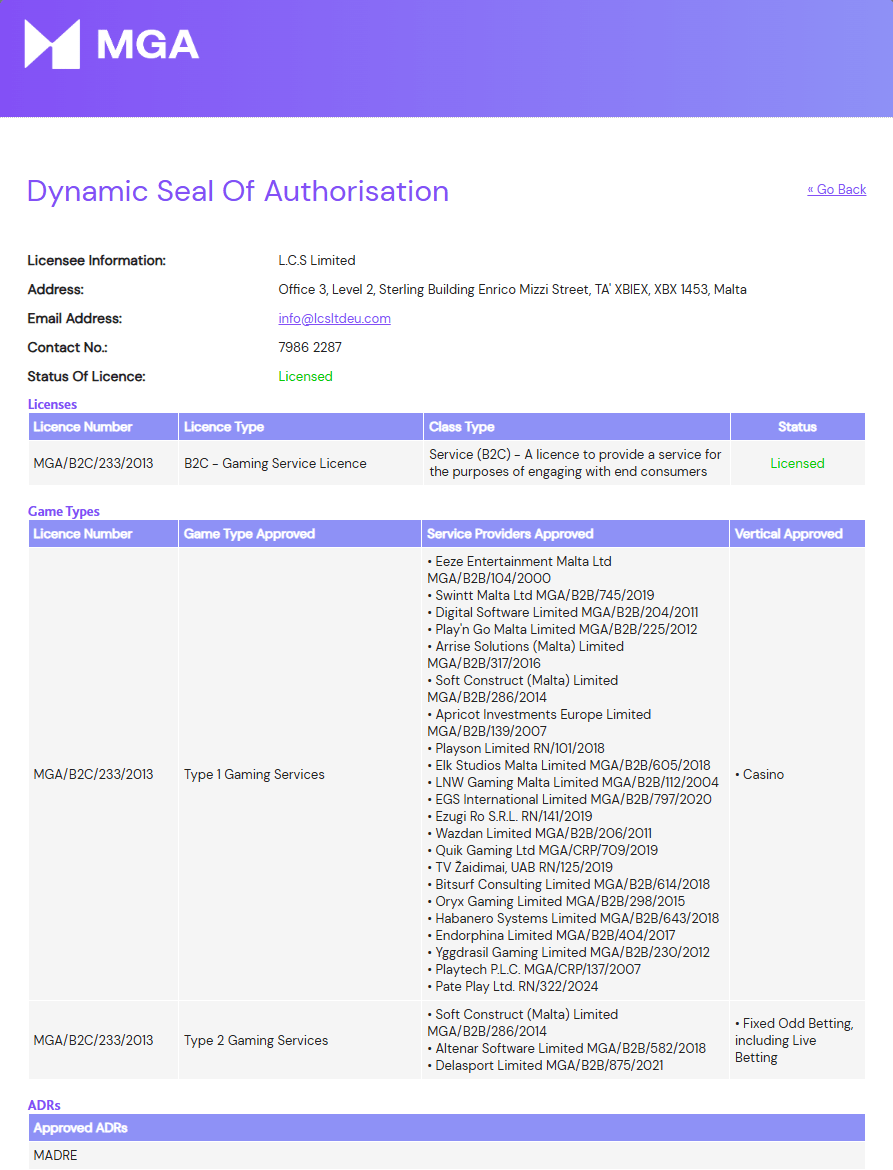Click the Class Type column header
The width and height of the screenshot is (893, 1170).
coord(462,427)
